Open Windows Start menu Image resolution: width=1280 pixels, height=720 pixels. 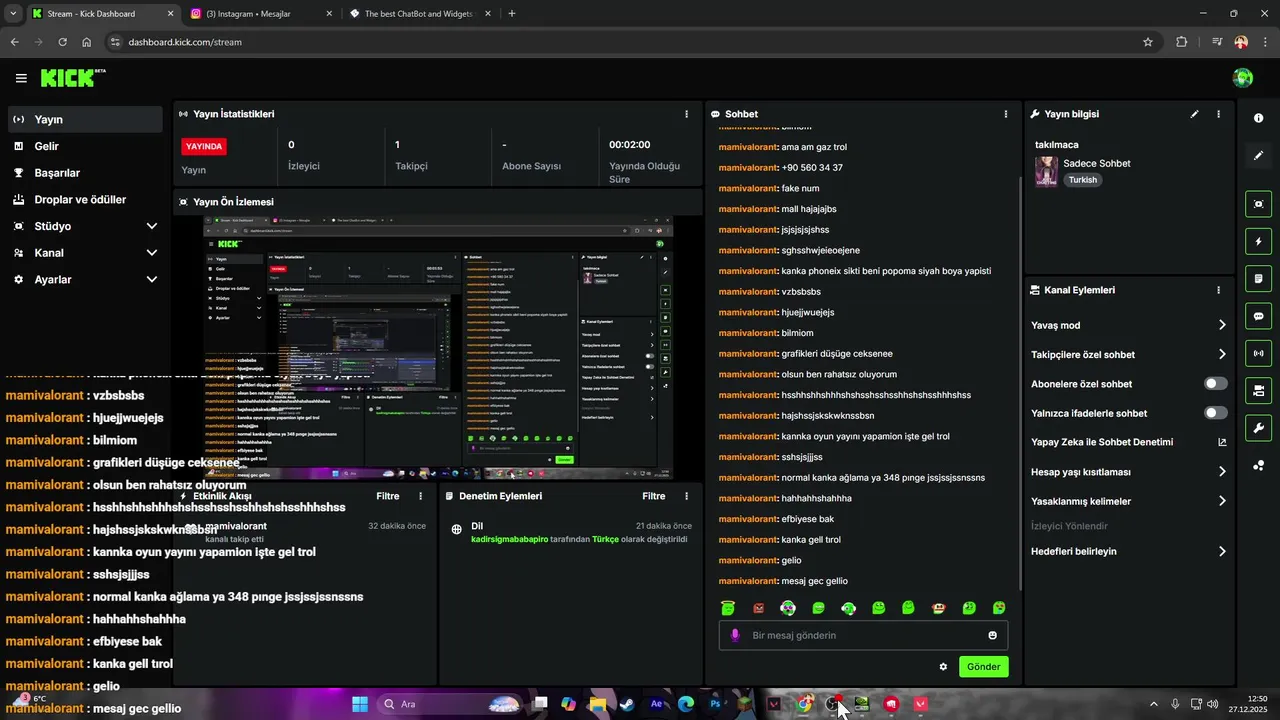coord(360,704)
